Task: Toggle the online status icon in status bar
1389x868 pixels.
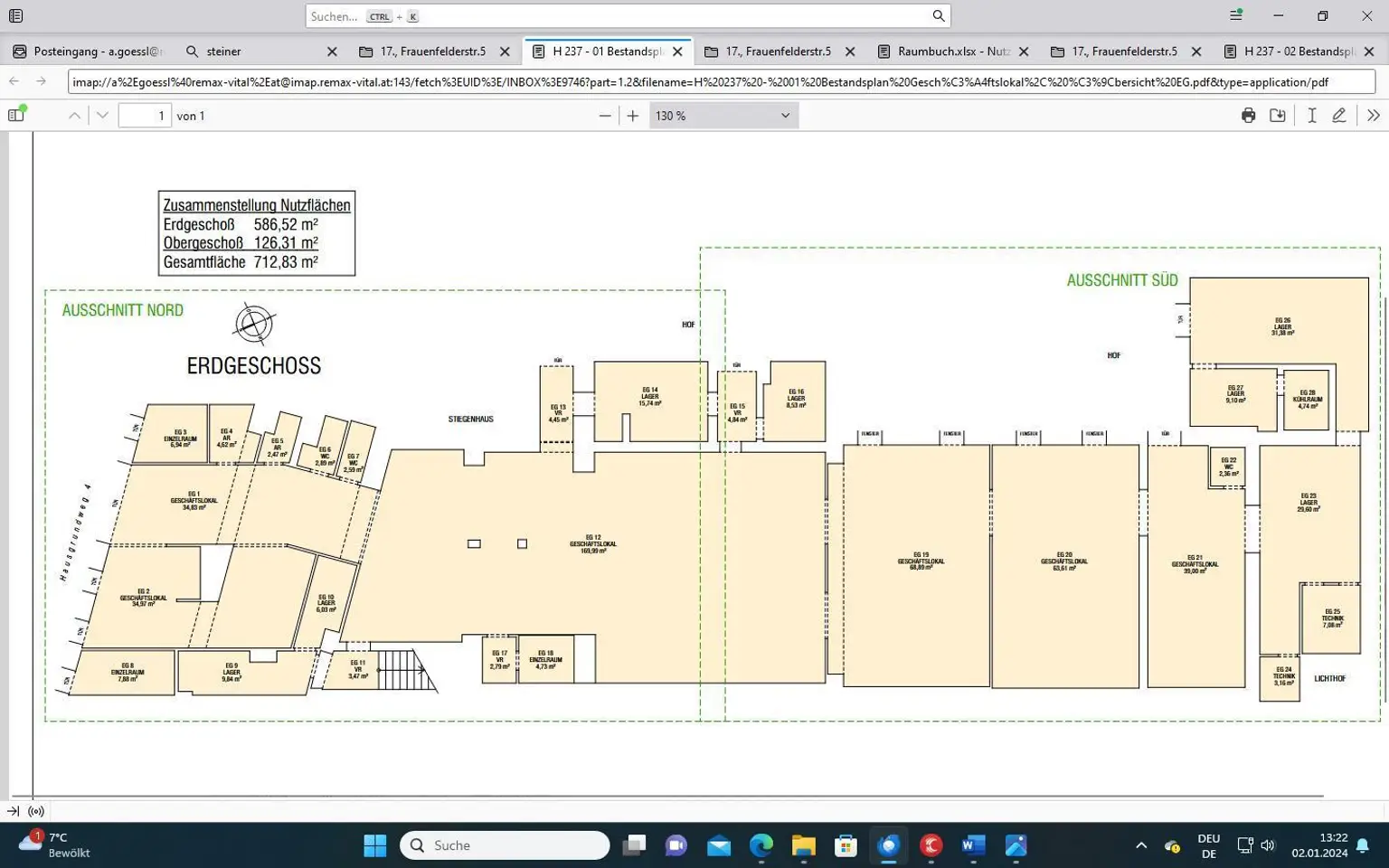Action: click(36, 811)
